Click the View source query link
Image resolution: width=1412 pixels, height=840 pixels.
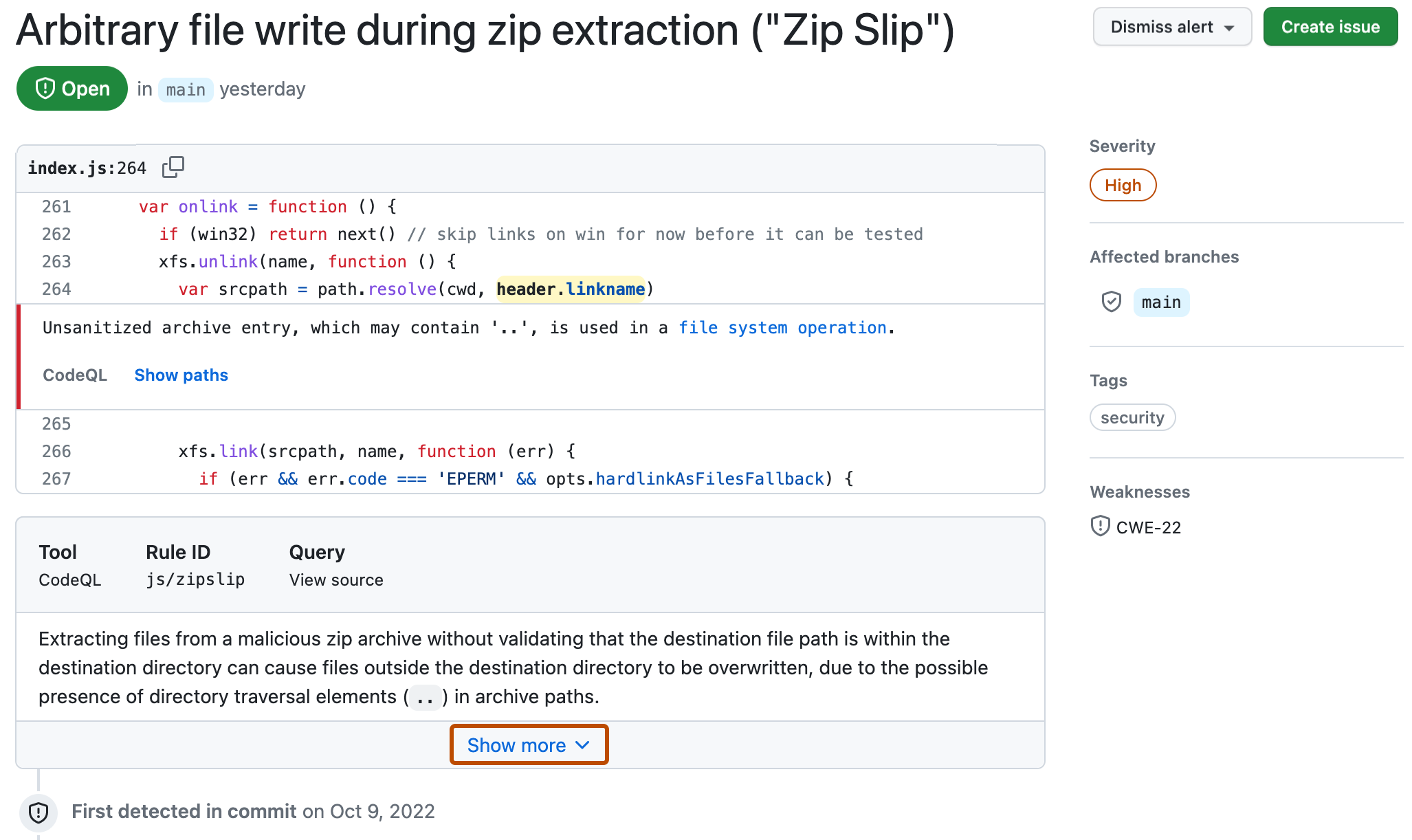335,579
